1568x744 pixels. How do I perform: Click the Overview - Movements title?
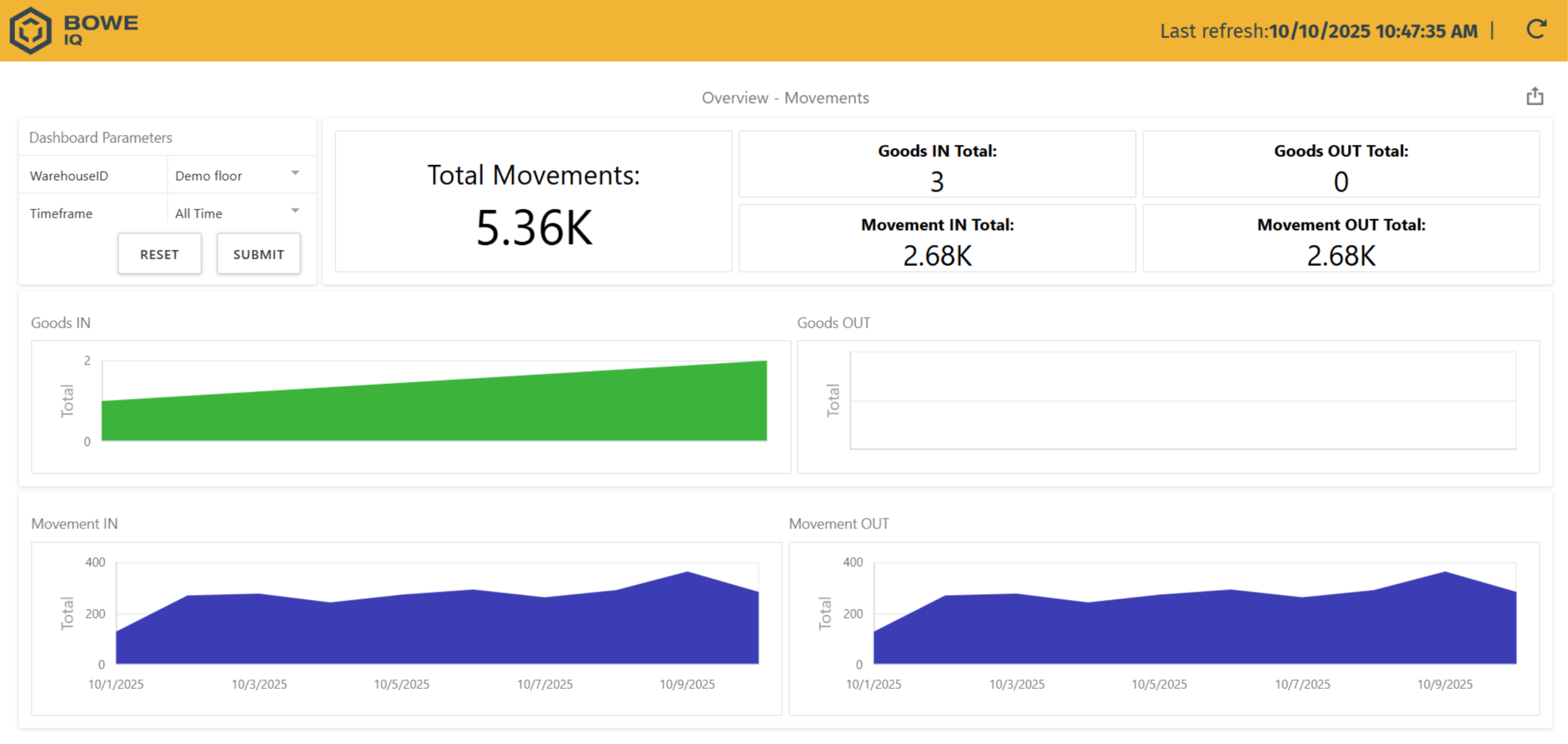[x=785, y=98]
